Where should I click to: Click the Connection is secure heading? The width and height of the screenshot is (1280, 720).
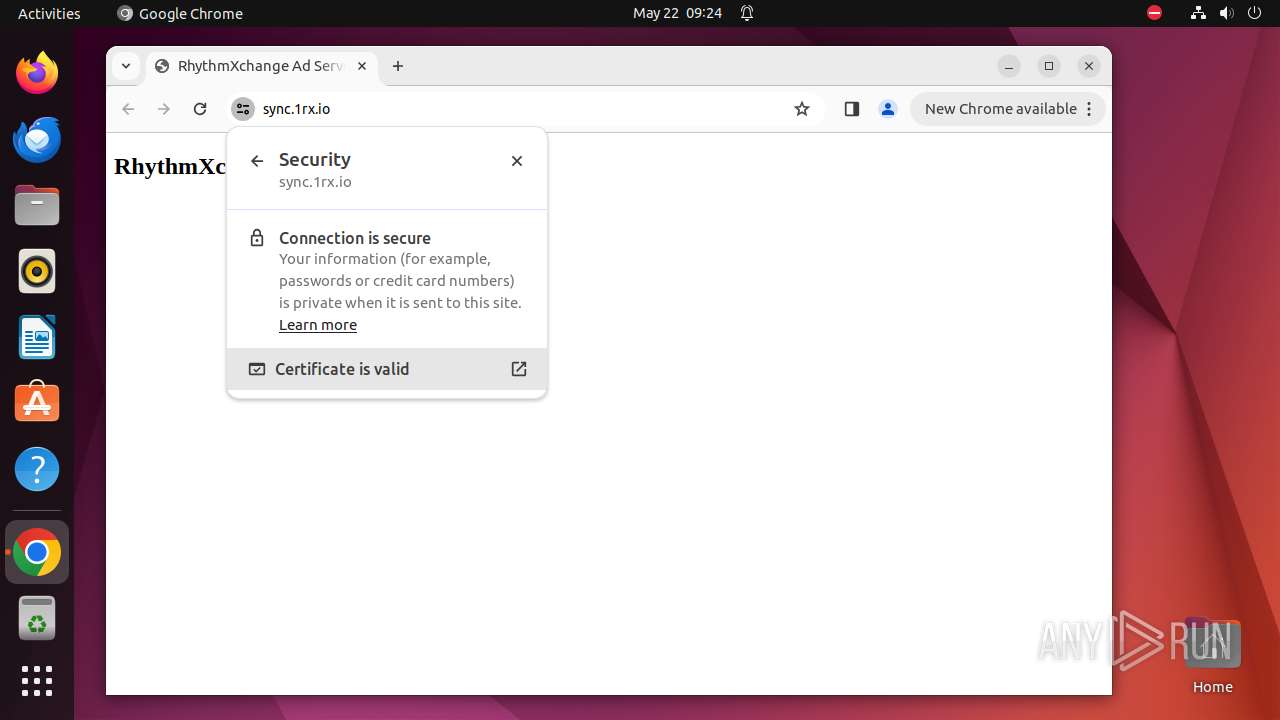355,238
